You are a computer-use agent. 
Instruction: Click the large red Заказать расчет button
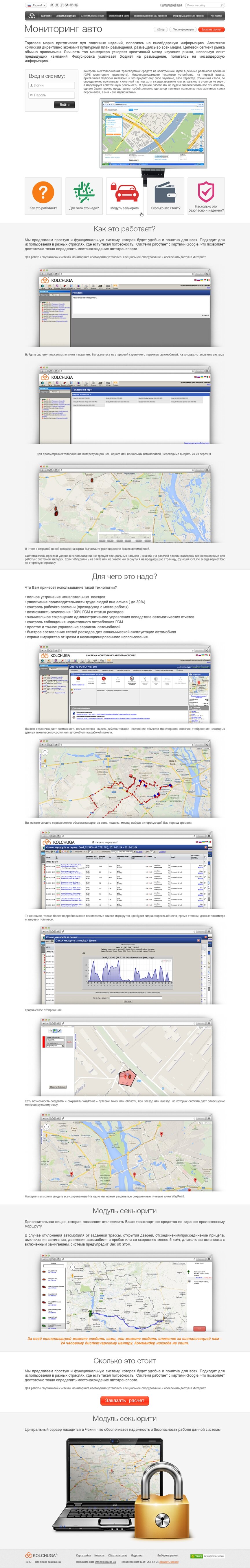pyautogui.click(x=125, y=1400)
